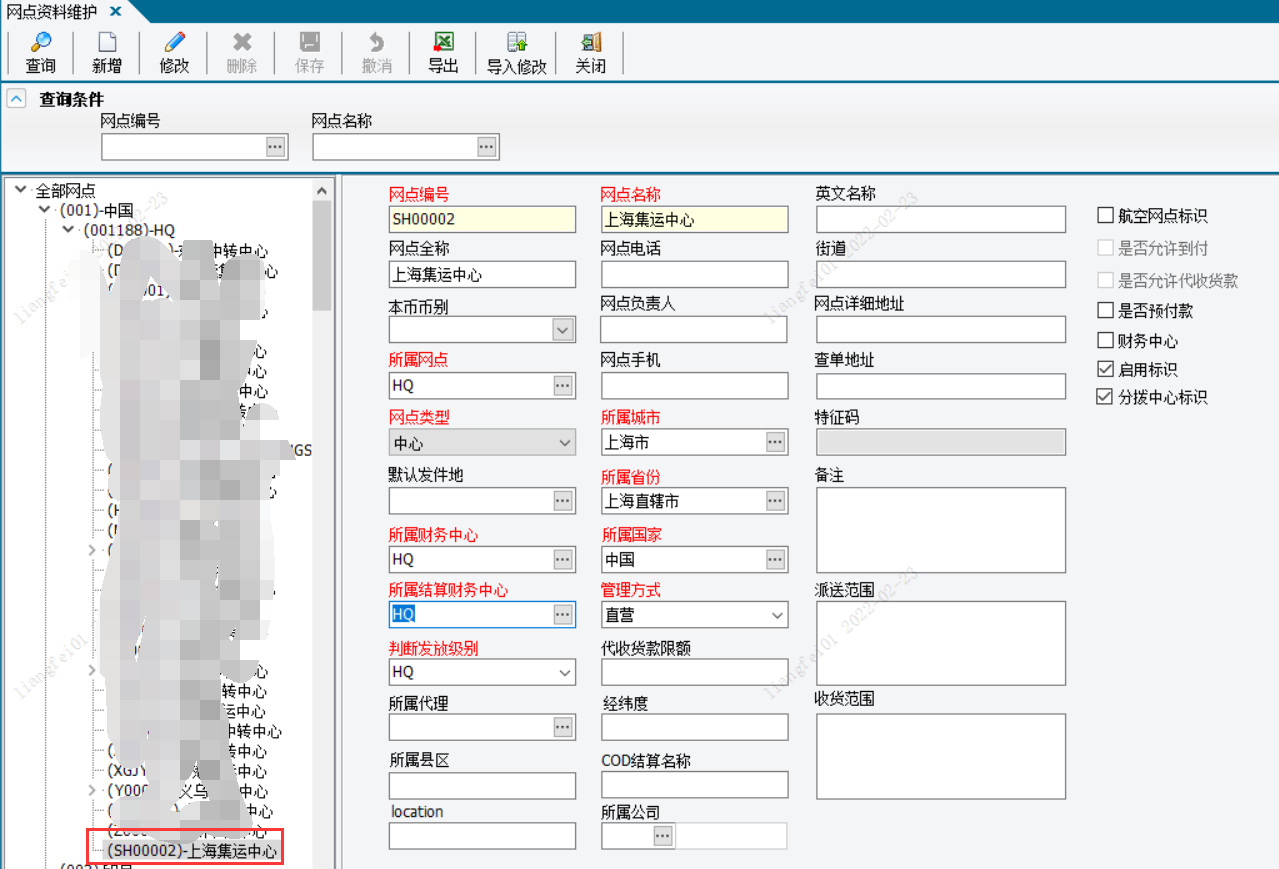Click the tree scroll-up arrow
Image resolution: width=1279 pixels, height=869 pixels.
tap(322, 190)
